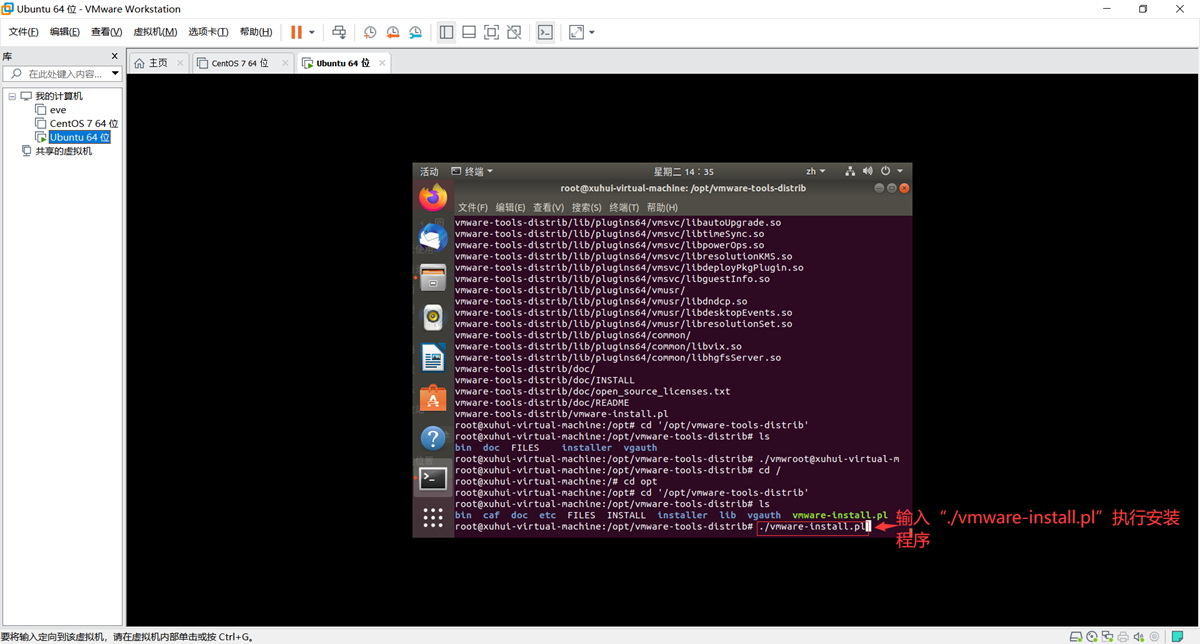Click the volume indicator in Ubuntu top bar
Viewport: 1200px width, 644px height.
pyautogui.click(x=866, y=170)
